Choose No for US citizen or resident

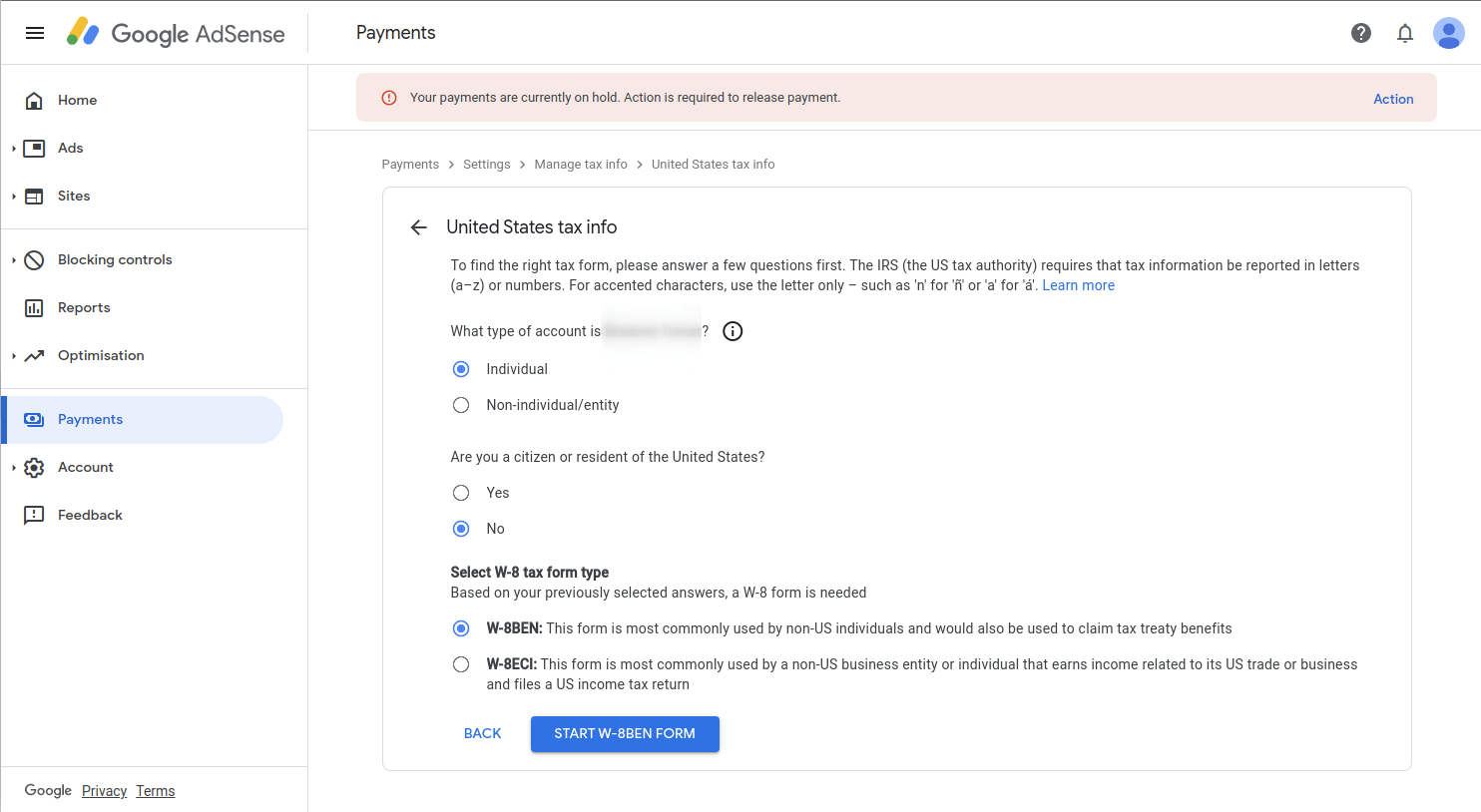(x=461, y=529)
